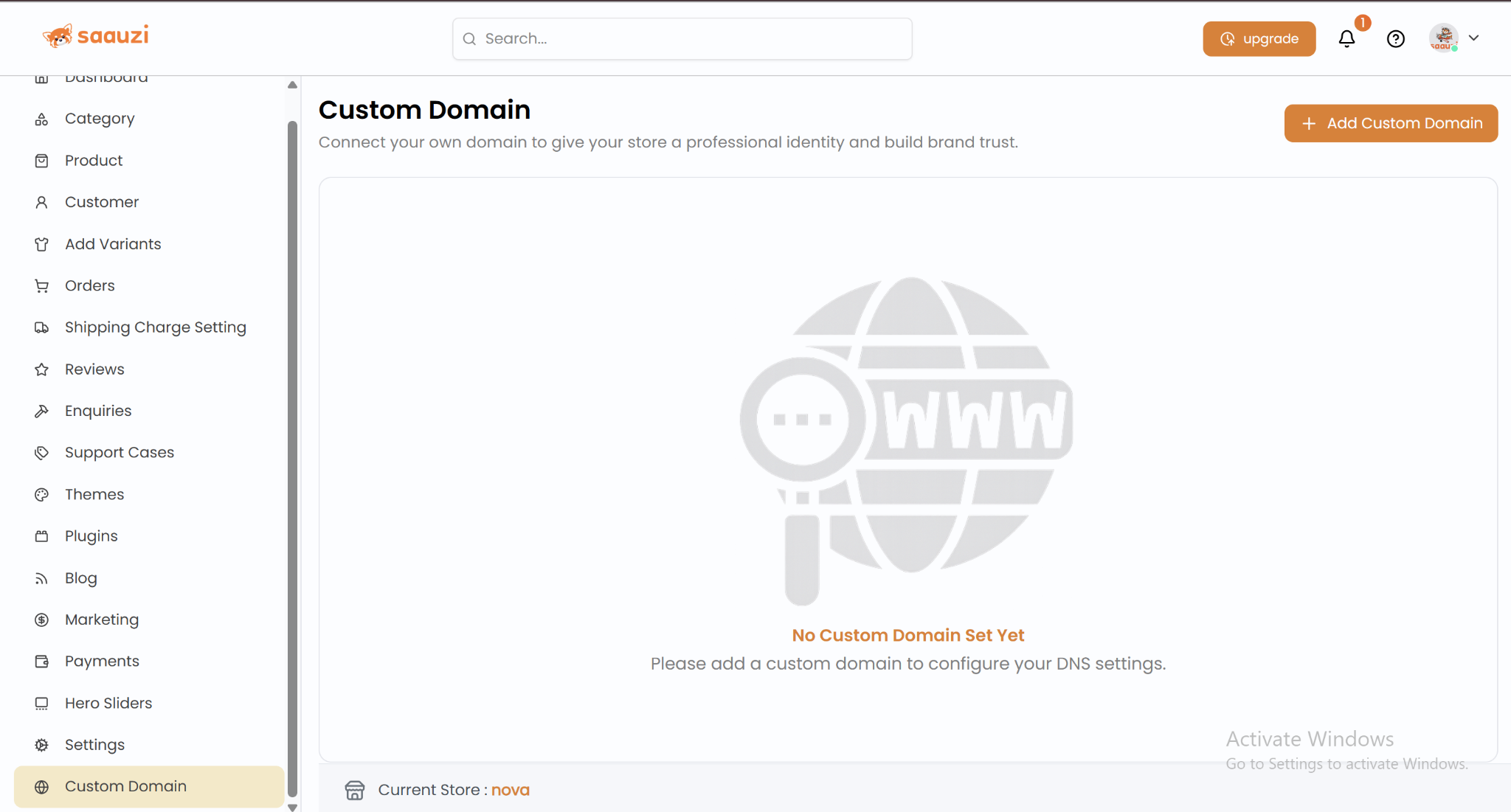Open the Marketing menu item
Viewport: 1511px width, 812px height.
(102, 620)
